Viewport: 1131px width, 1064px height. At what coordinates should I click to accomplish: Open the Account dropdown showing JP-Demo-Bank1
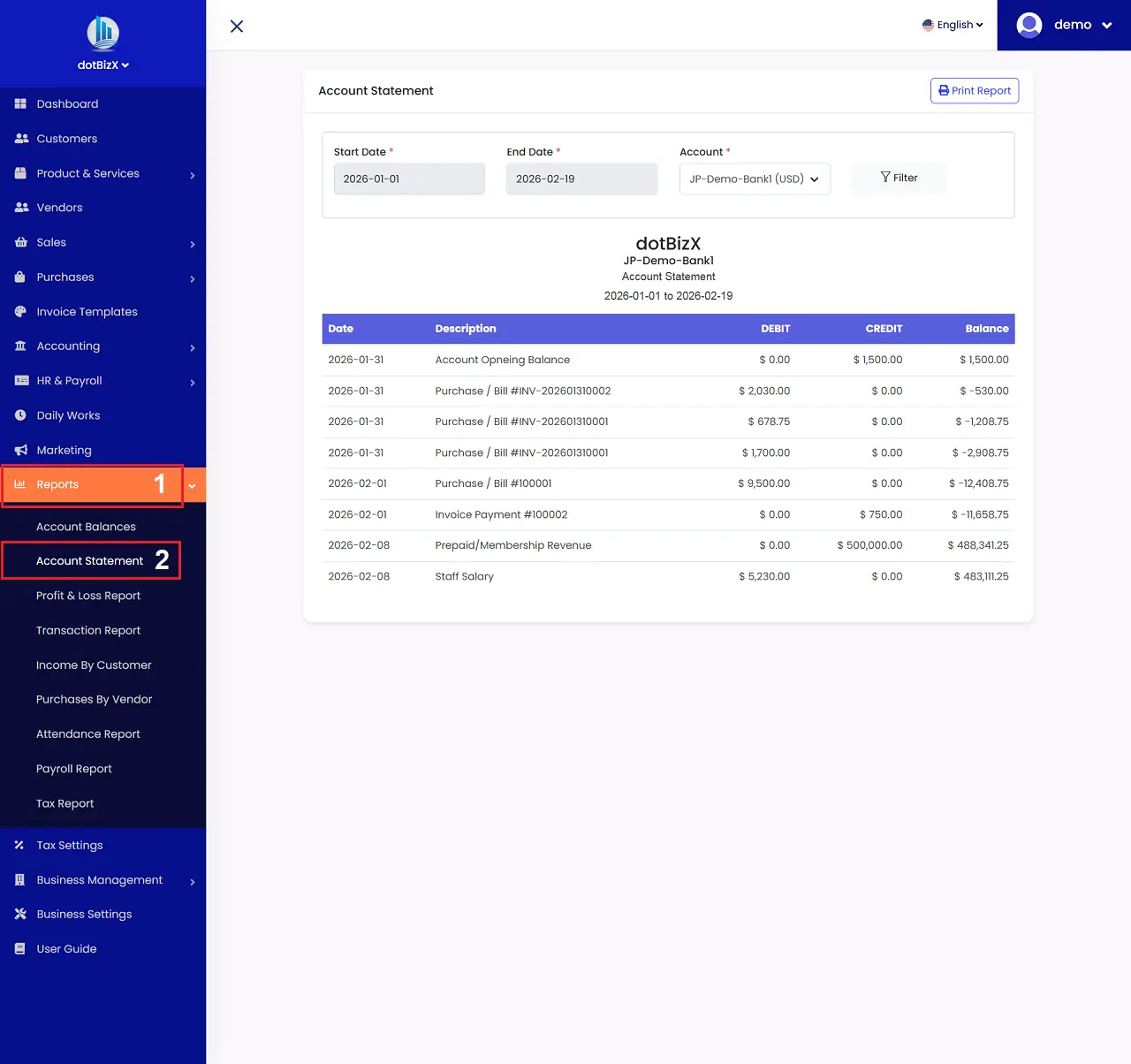coord(754,179)
